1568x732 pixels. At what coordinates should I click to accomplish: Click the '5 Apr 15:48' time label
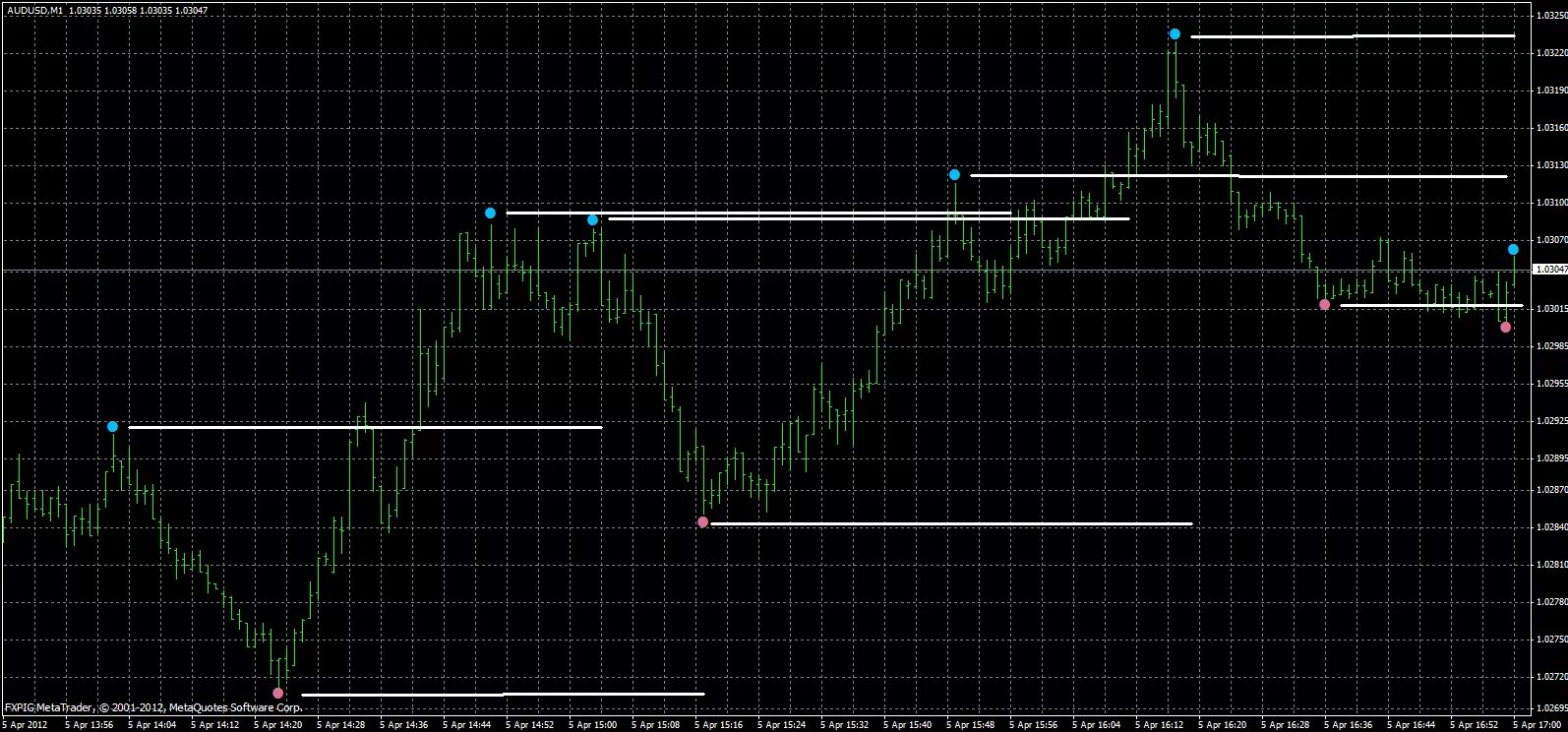[x=972, y=725]
